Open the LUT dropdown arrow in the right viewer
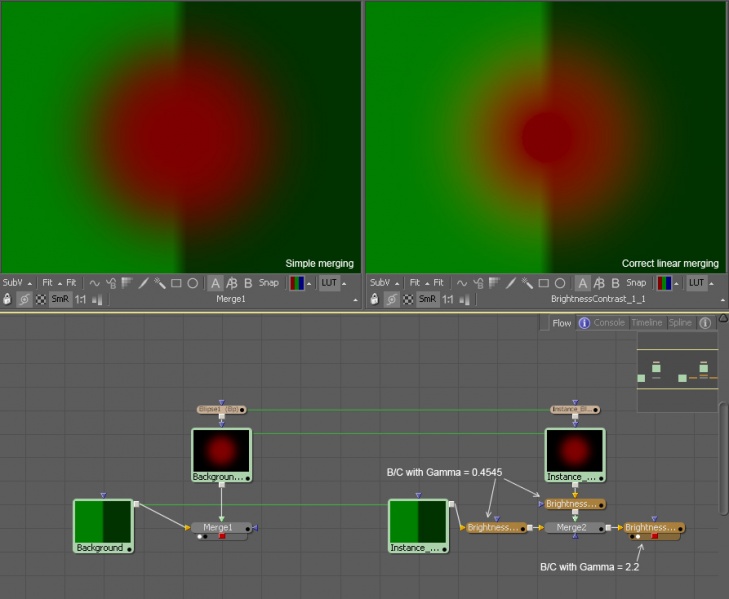This screenshot has width=729, height=599. [712, 284]
